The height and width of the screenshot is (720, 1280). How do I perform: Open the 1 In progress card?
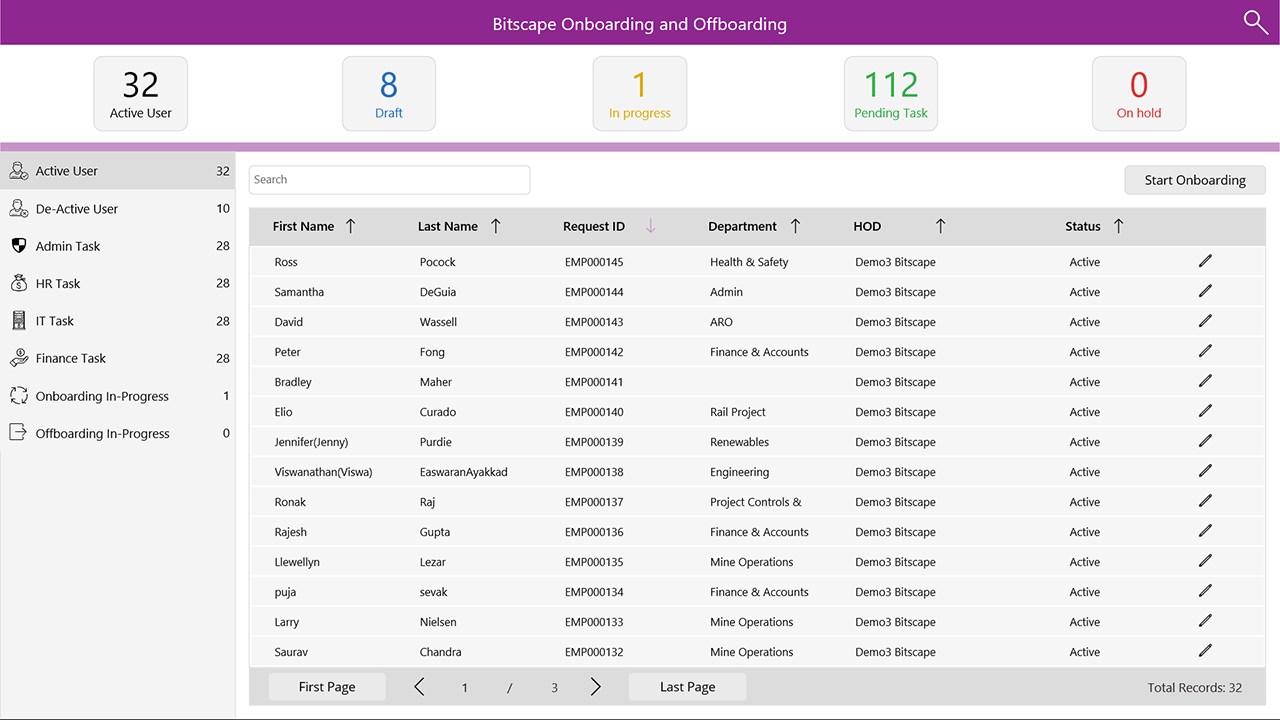(640, 93)
